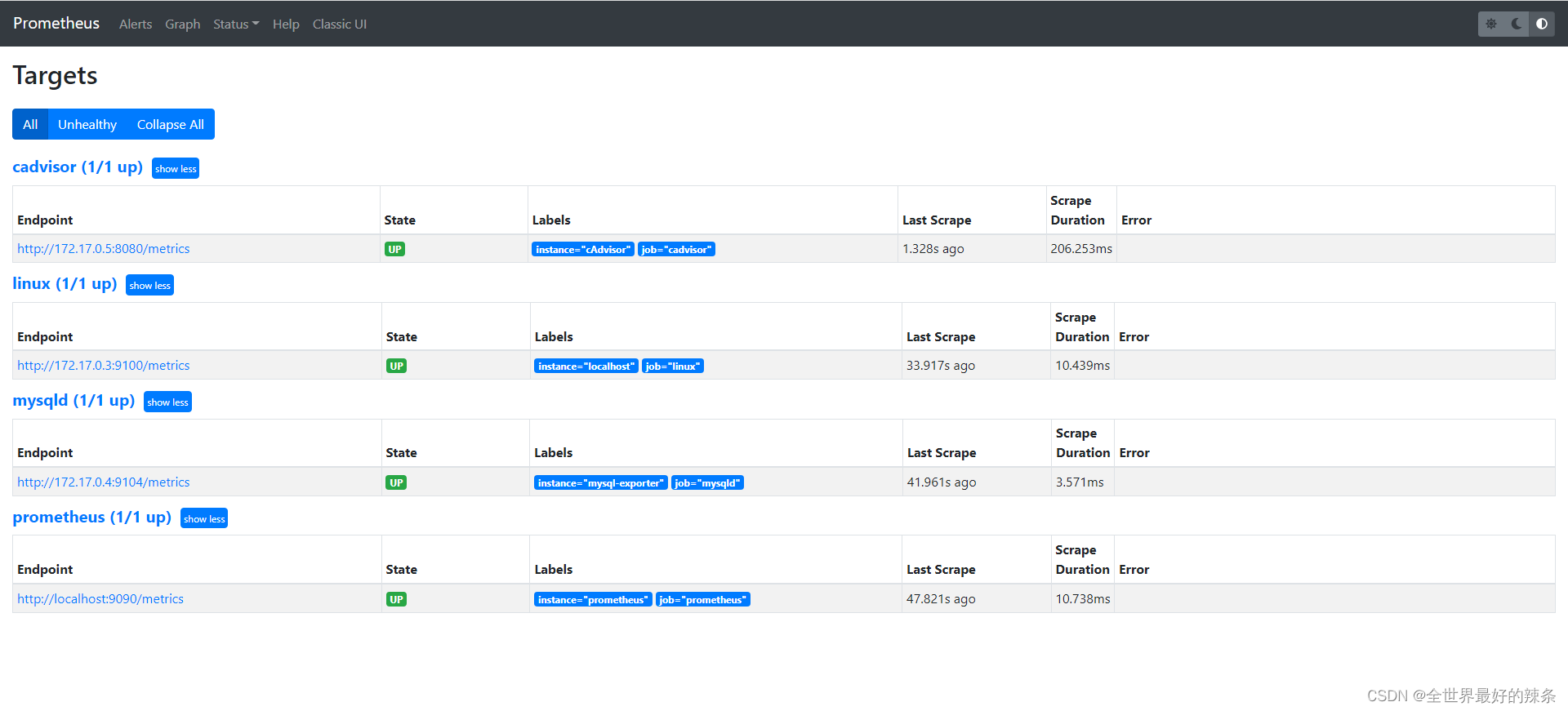Open endpoint http://172.17.0.5:8080/metrics
Screen dimensions: 1568x711
tap(104, 249)
